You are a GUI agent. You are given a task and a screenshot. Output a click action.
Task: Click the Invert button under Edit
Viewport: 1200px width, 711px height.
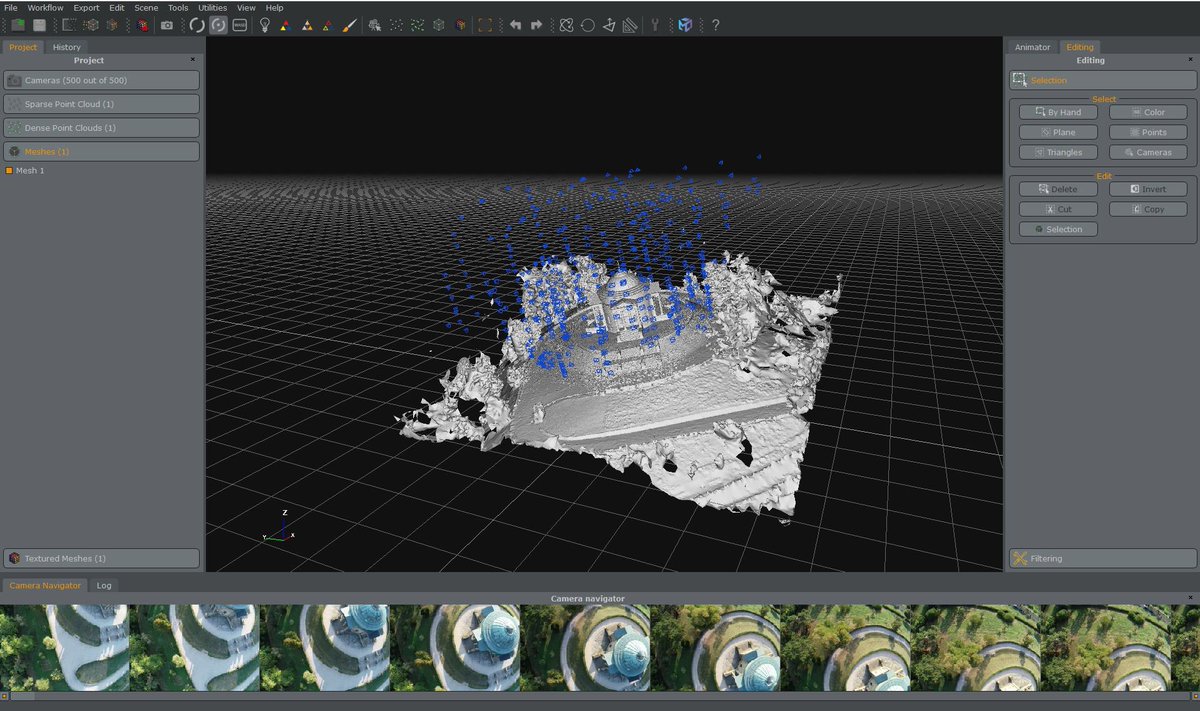click(x=1148, y=189)
